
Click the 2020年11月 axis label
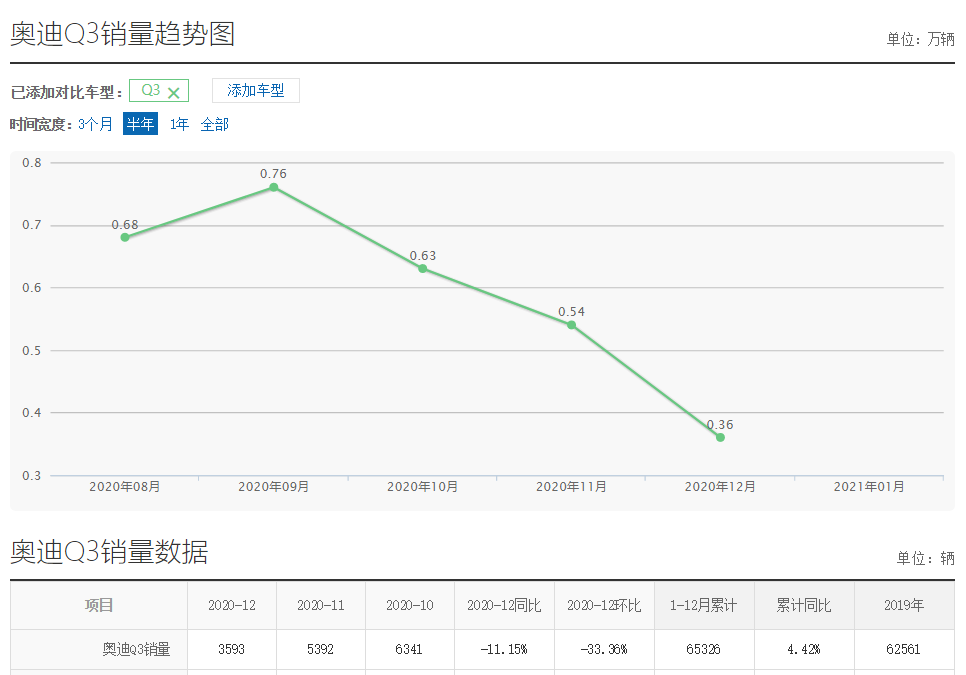tap(572, 487)
